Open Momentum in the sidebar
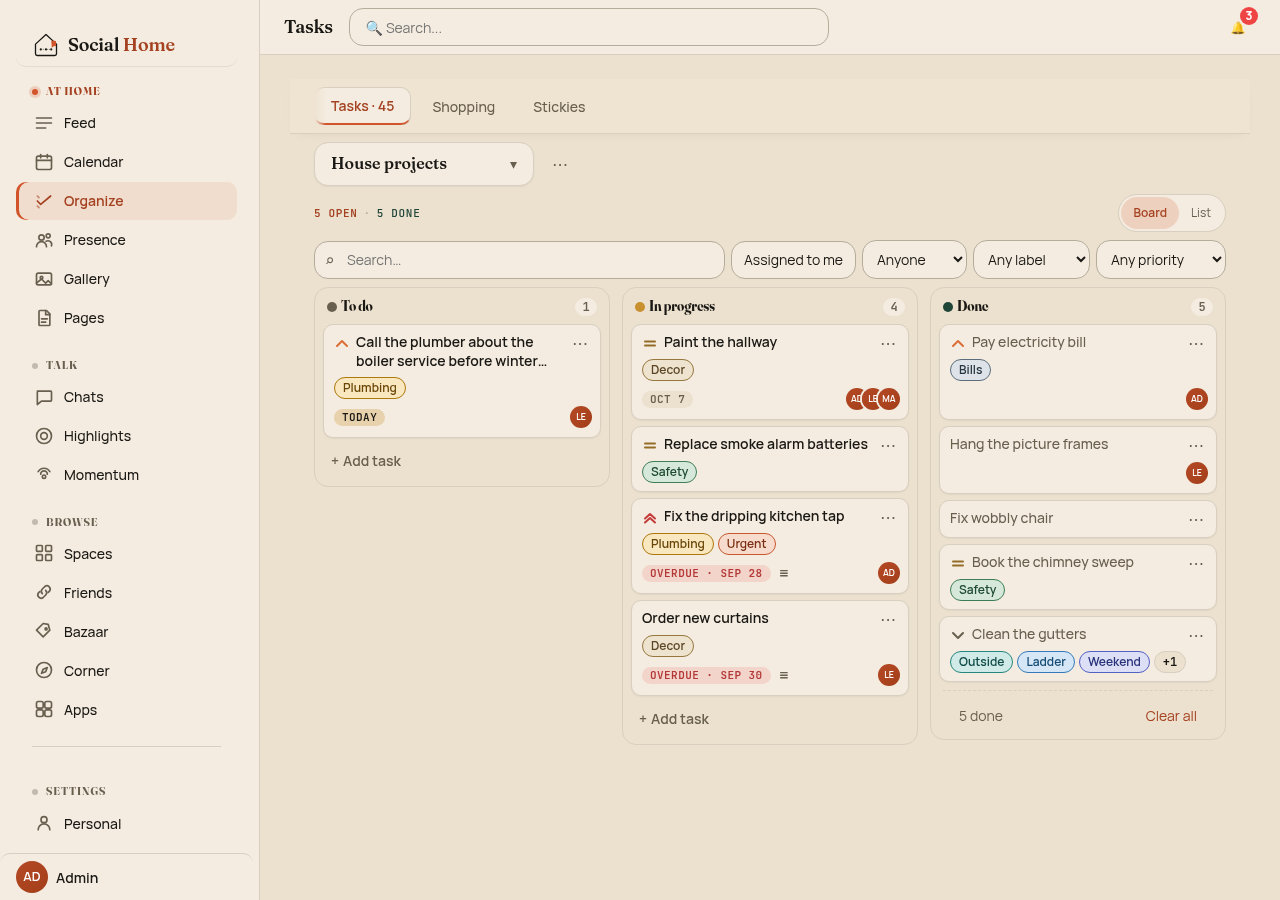This screenshot has height=900, width=1280. pyautogui.click(x=126, y=475)
